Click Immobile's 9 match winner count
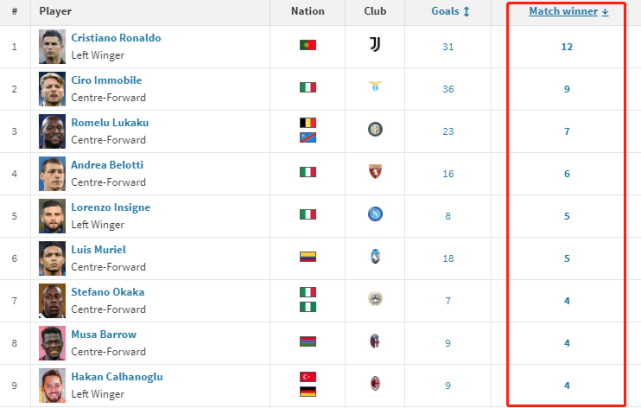The height and width of the screenshot is (408, 641). coord(567,89)
